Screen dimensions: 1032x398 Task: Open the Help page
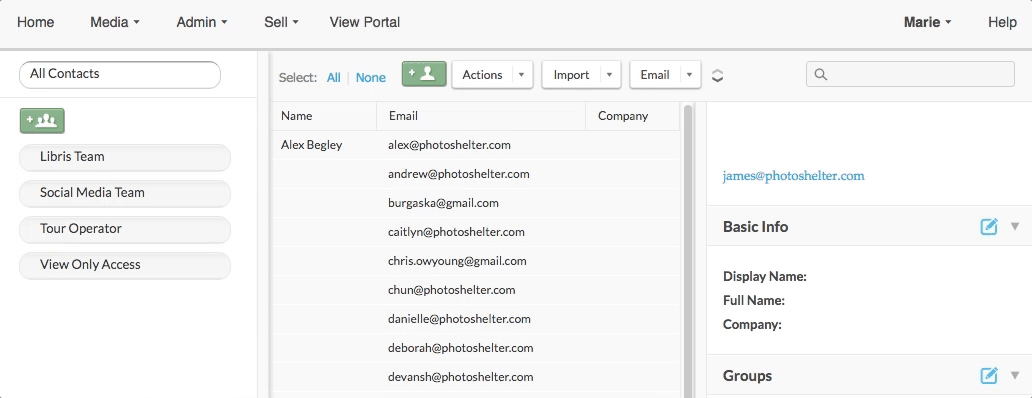click(1002, 22)
